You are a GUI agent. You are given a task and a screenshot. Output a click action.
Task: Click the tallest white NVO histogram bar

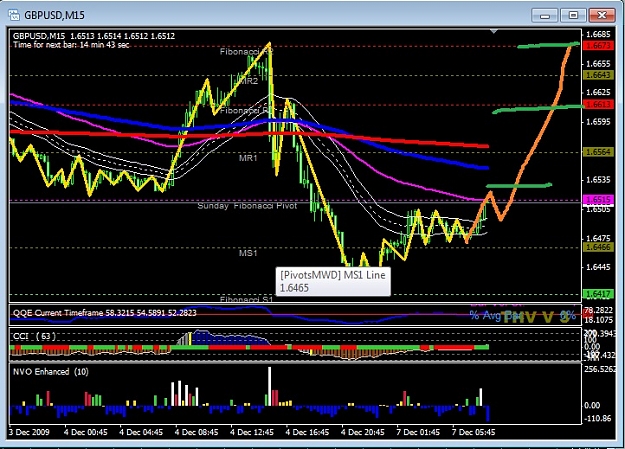pyautogui.click(x=269, y=386)
